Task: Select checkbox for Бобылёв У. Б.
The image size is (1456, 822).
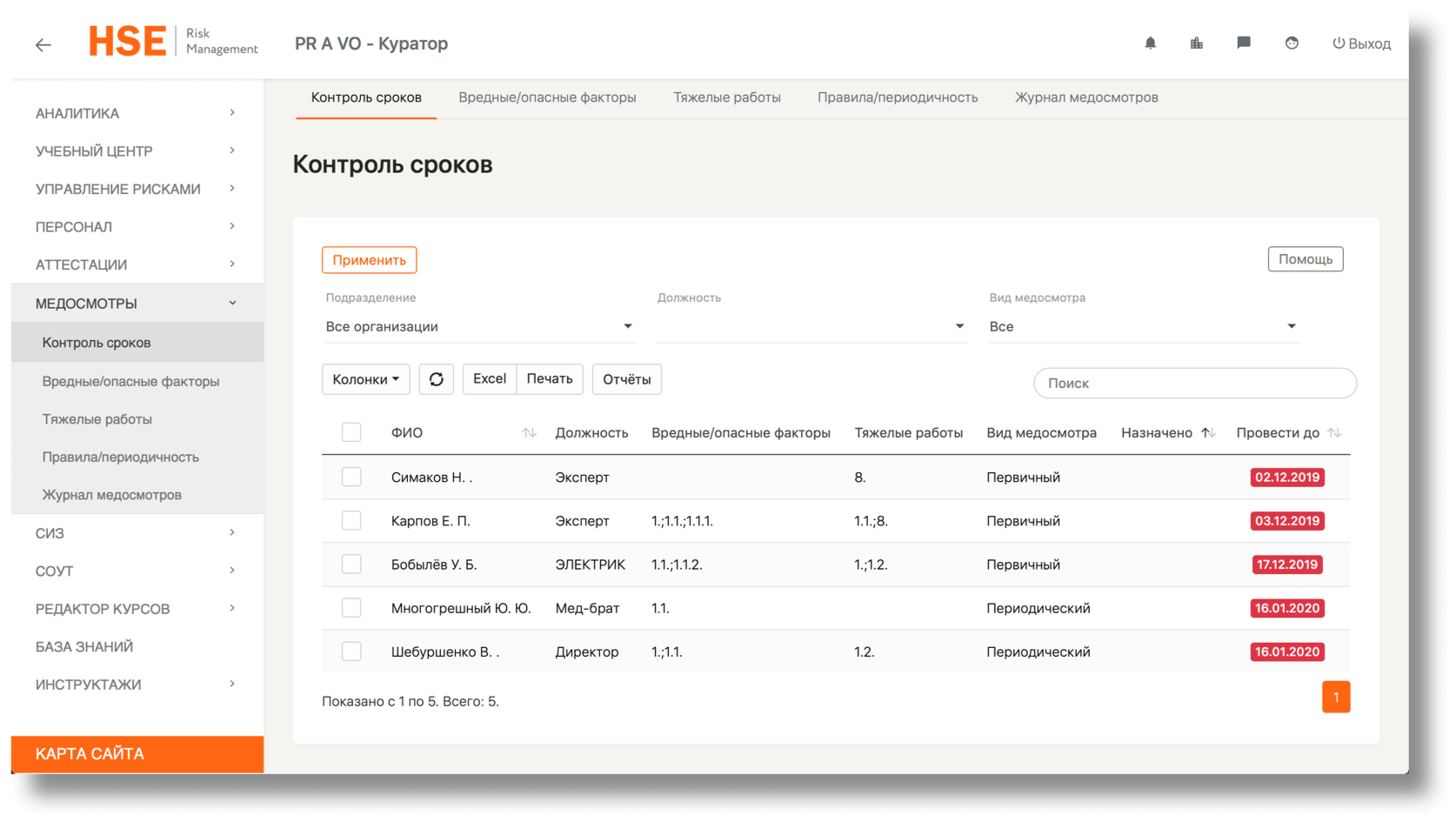Action: tap(351, 565)
